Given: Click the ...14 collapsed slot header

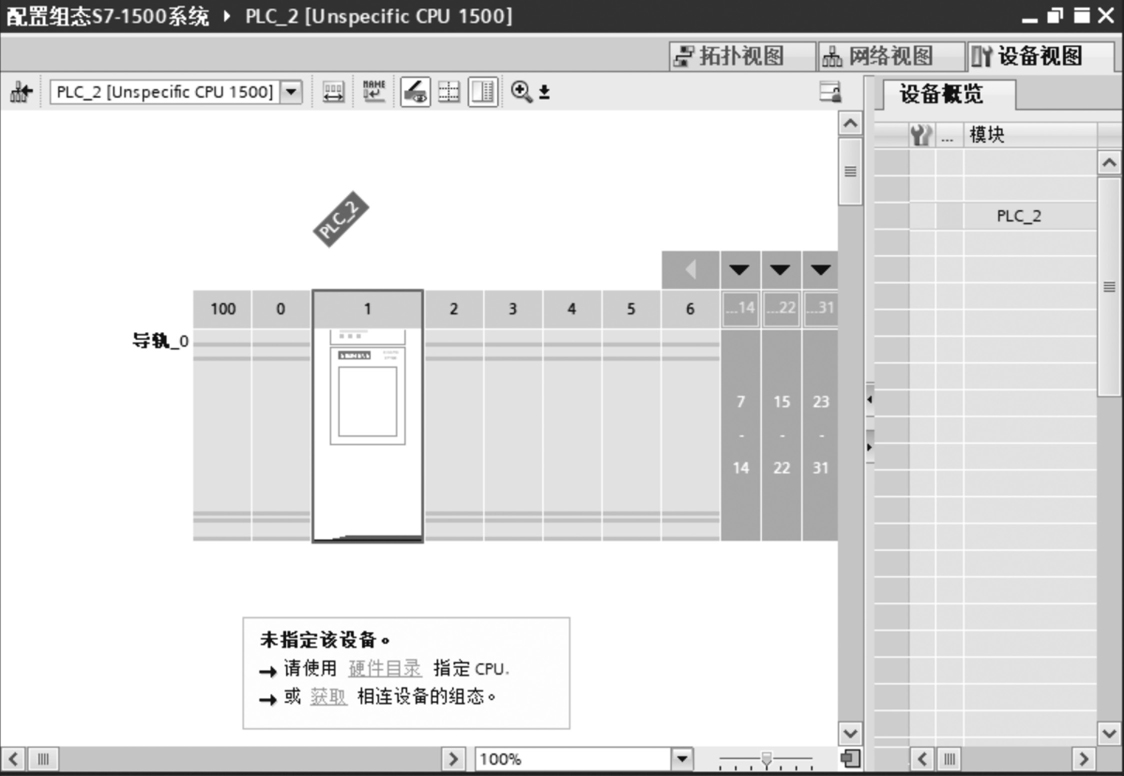Looking at the screenshot, I should point(740,308).
